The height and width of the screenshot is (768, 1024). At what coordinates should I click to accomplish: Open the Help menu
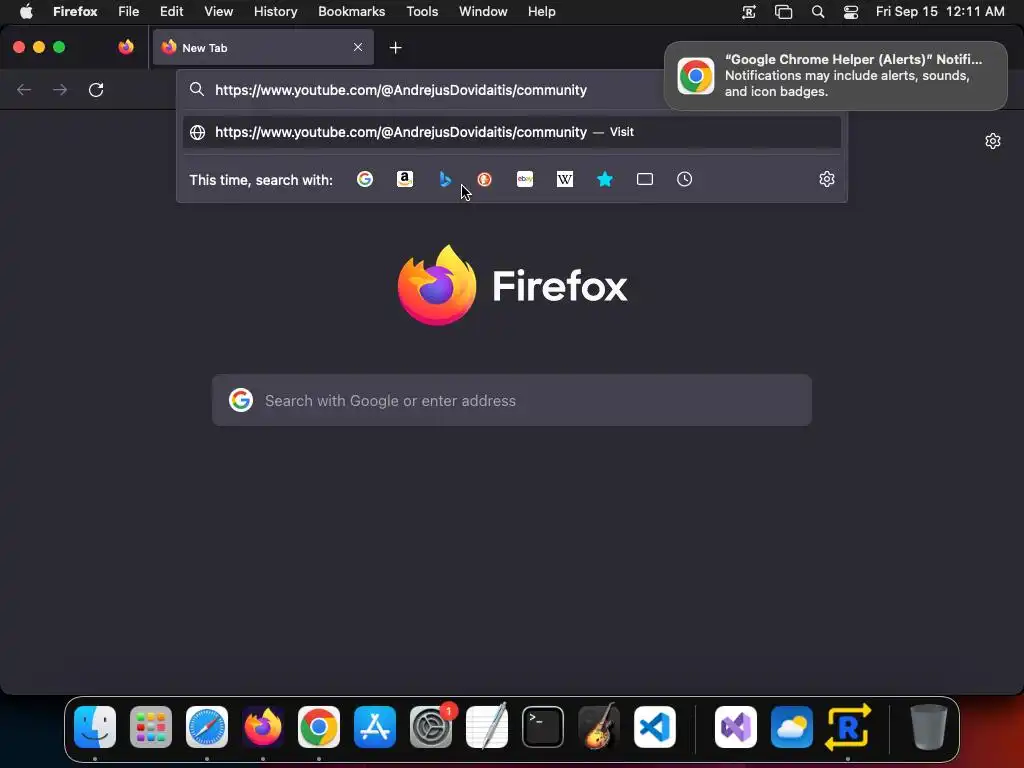point(541,11)
